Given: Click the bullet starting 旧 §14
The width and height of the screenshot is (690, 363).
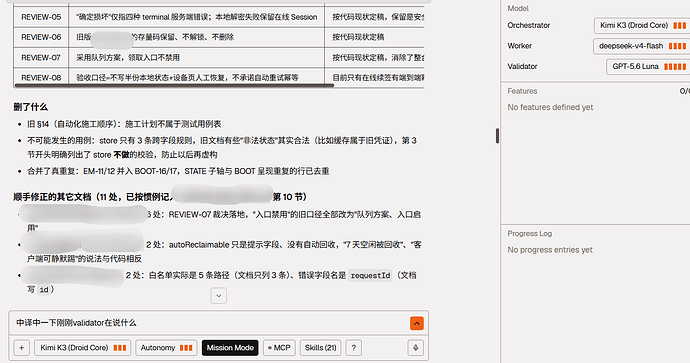Looking at the screenshot, I should pyautogui.click(x=124, y=125).
